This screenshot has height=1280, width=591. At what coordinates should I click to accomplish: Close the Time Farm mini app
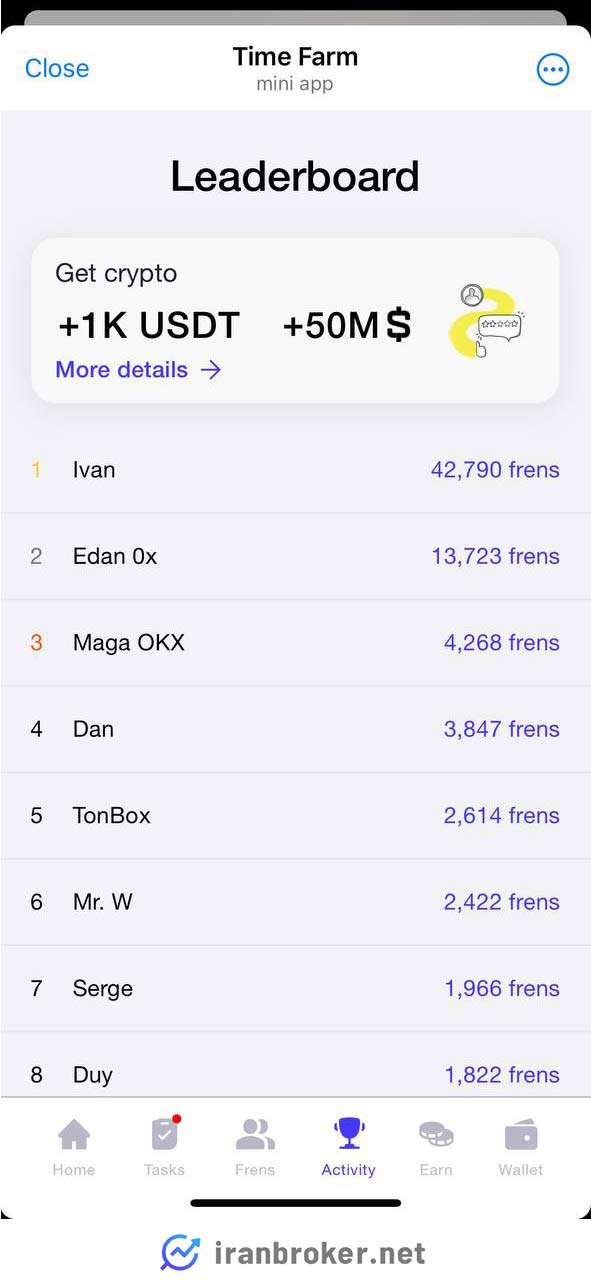tap(57, 68)
